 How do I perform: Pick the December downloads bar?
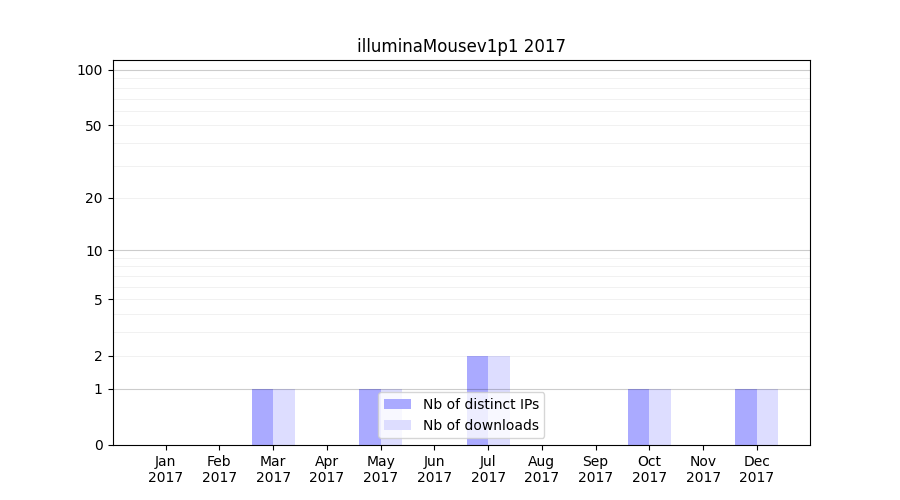[767, 417]
